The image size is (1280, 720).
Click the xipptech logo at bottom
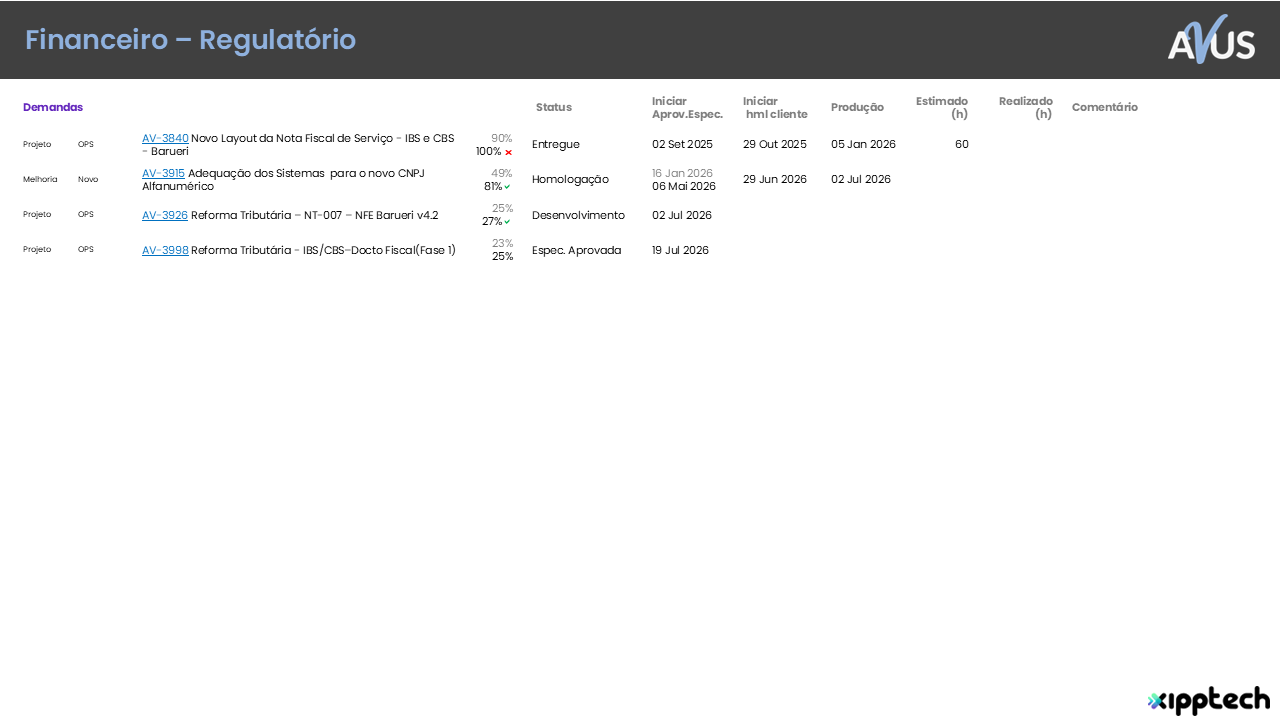1208,701
